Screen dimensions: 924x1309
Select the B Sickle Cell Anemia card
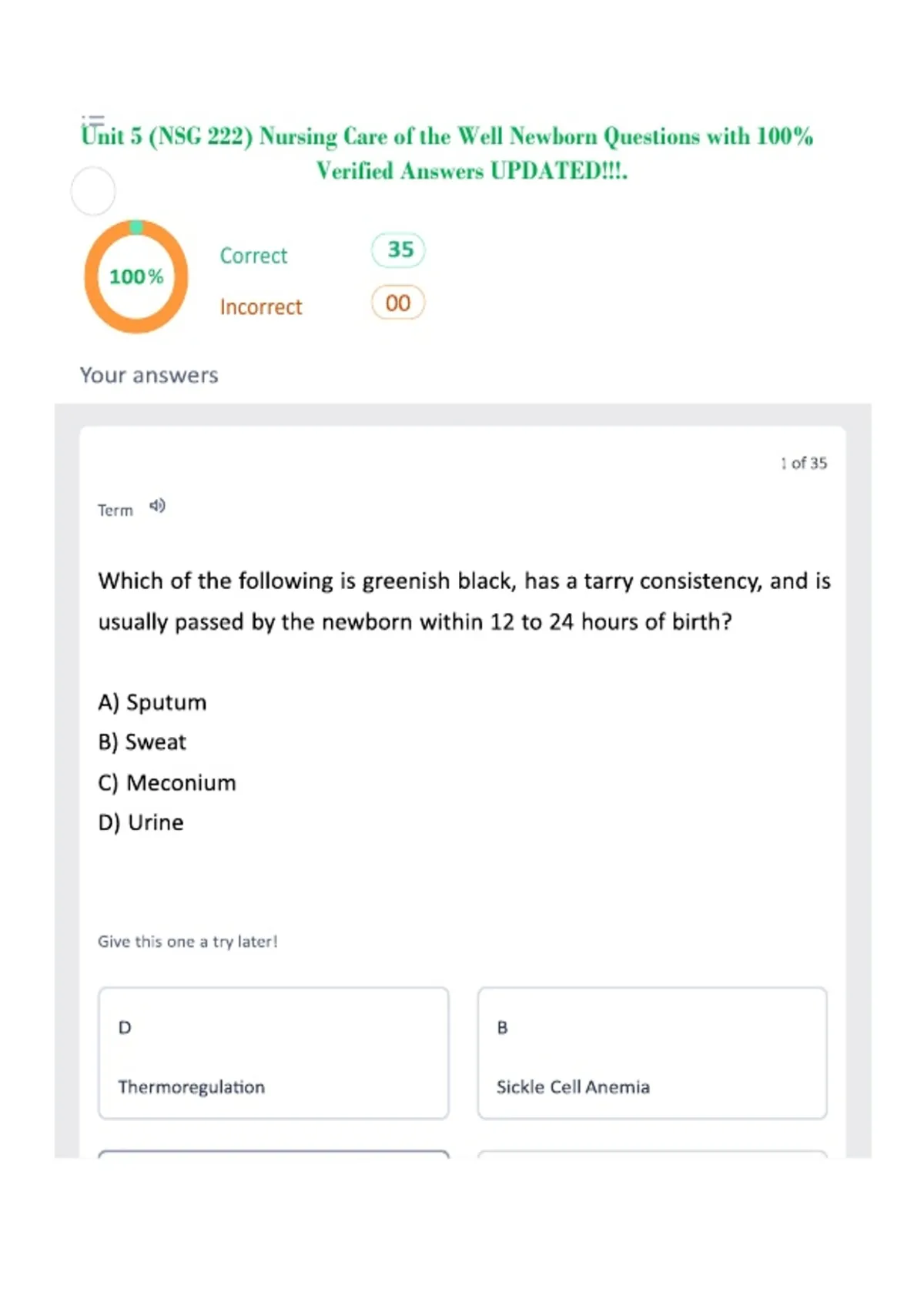coord(652,1053)
